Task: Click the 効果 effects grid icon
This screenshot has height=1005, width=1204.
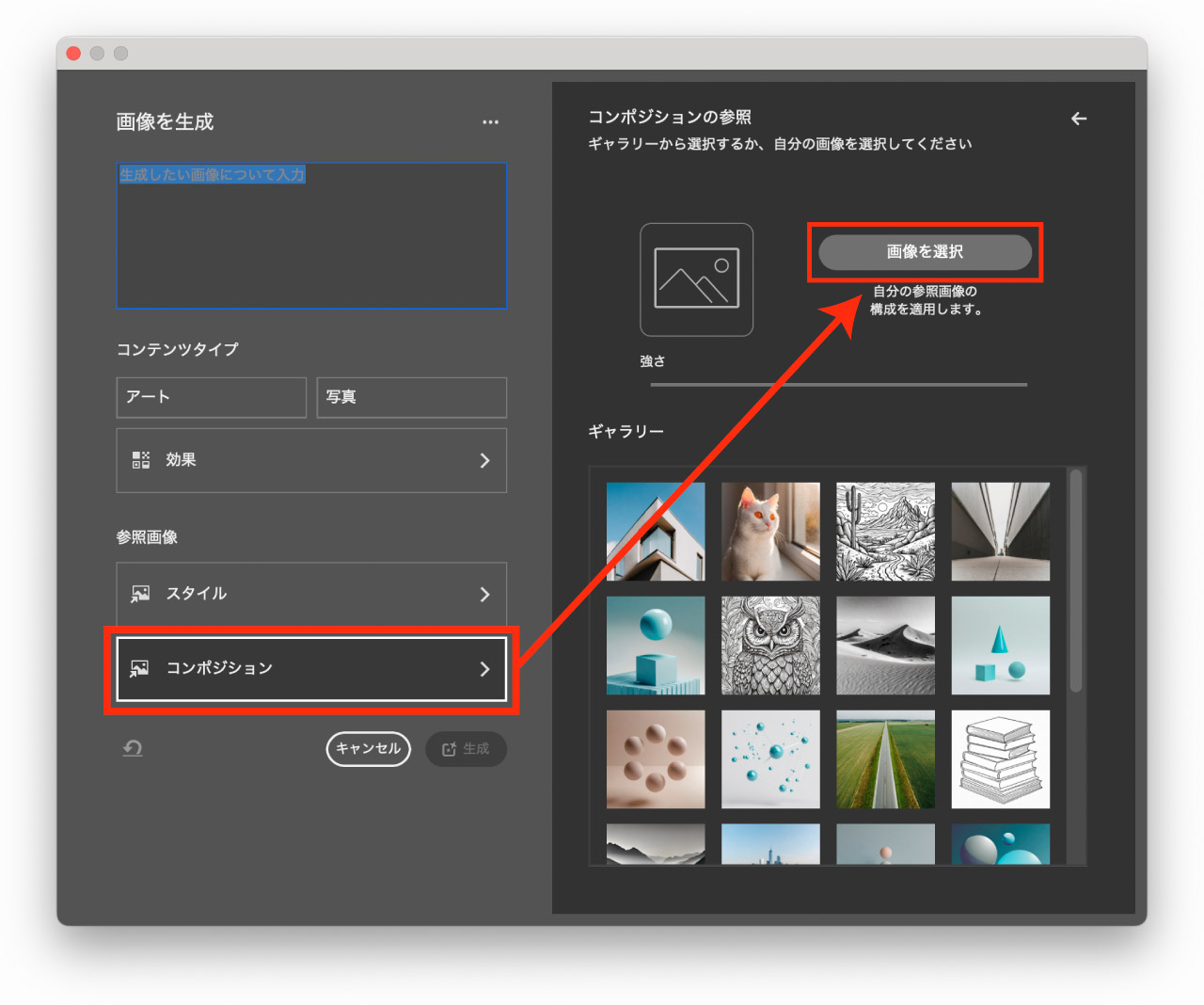Action: 140,460
